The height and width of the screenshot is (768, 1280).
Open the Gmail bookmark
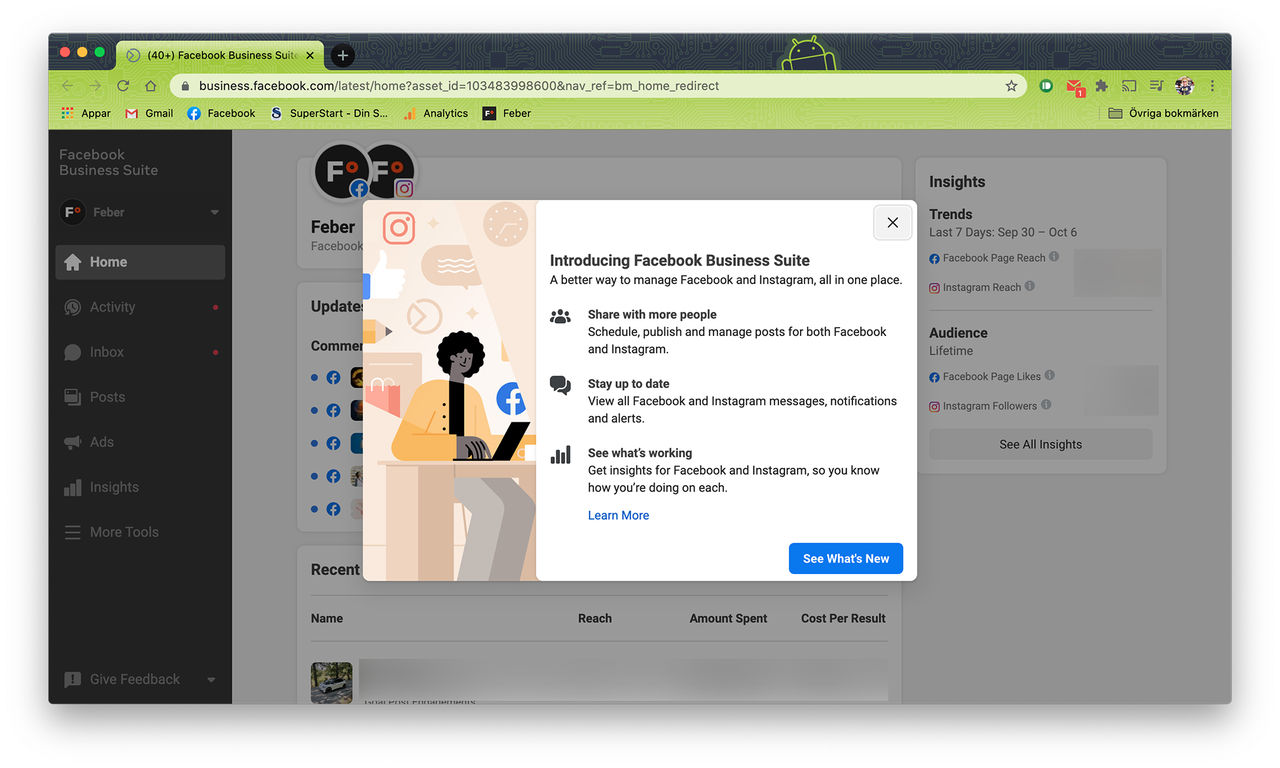[x=149, y=114]
